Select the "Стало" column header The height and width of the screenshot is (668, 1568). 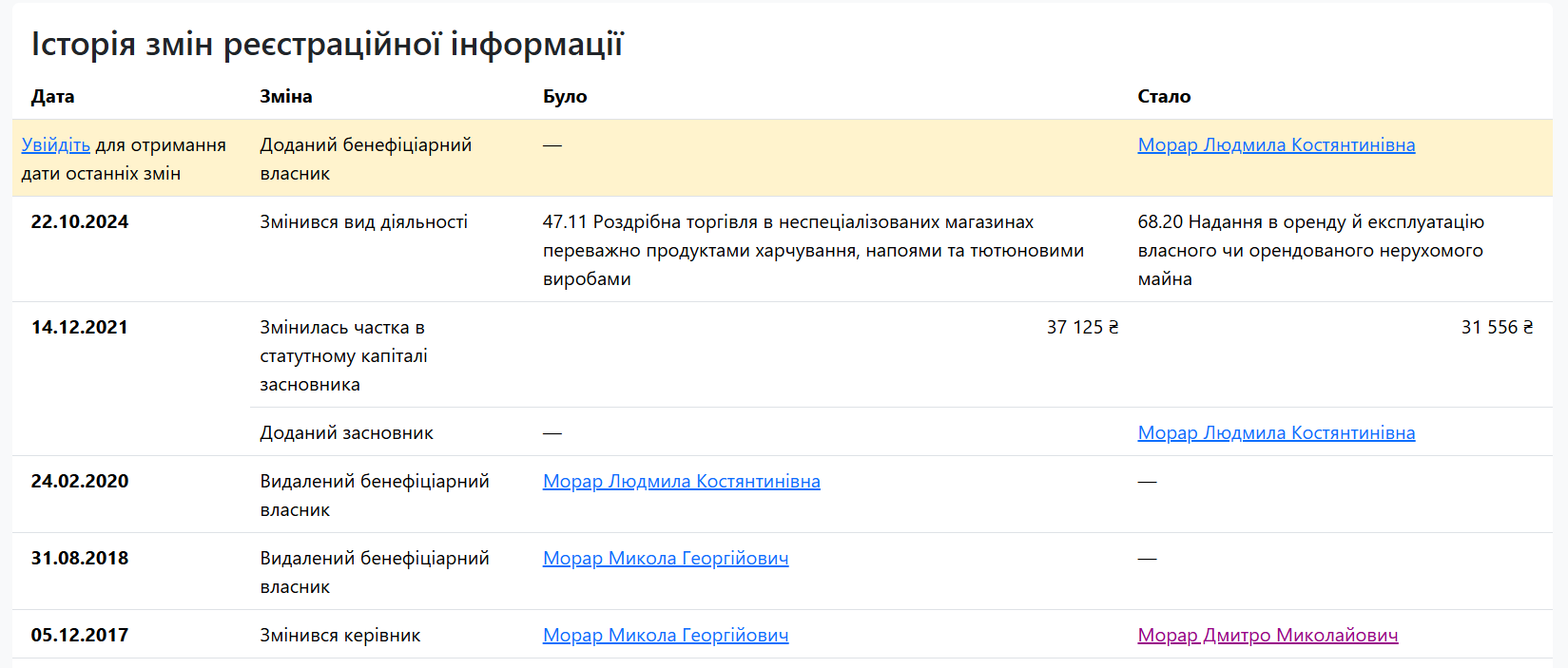1163,97
